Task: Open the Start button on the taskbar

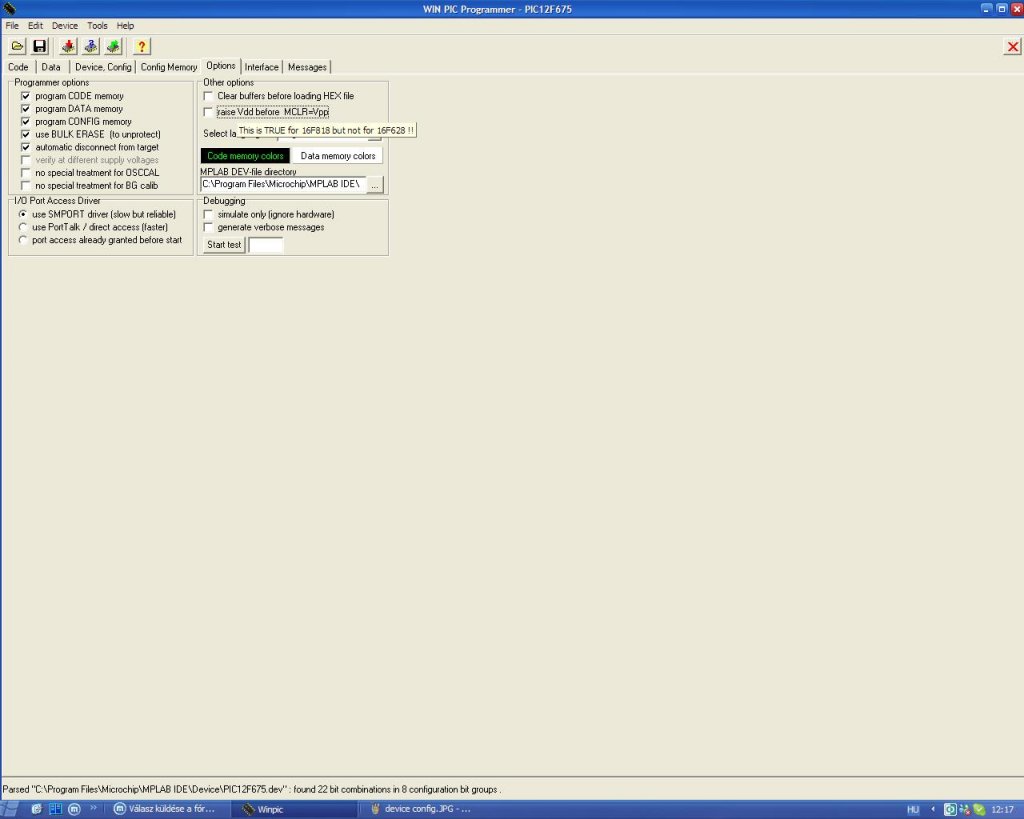Action: pos(11,809)
